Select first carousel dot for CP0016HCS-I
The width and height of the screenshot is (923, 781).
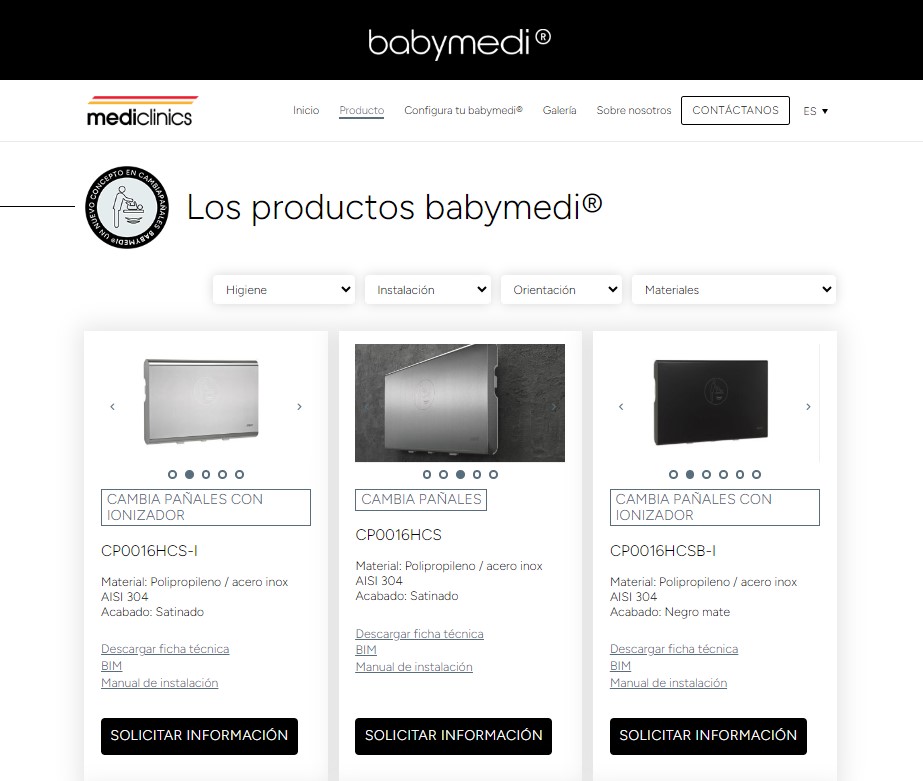pyautogui.click(x=172, y=474)
